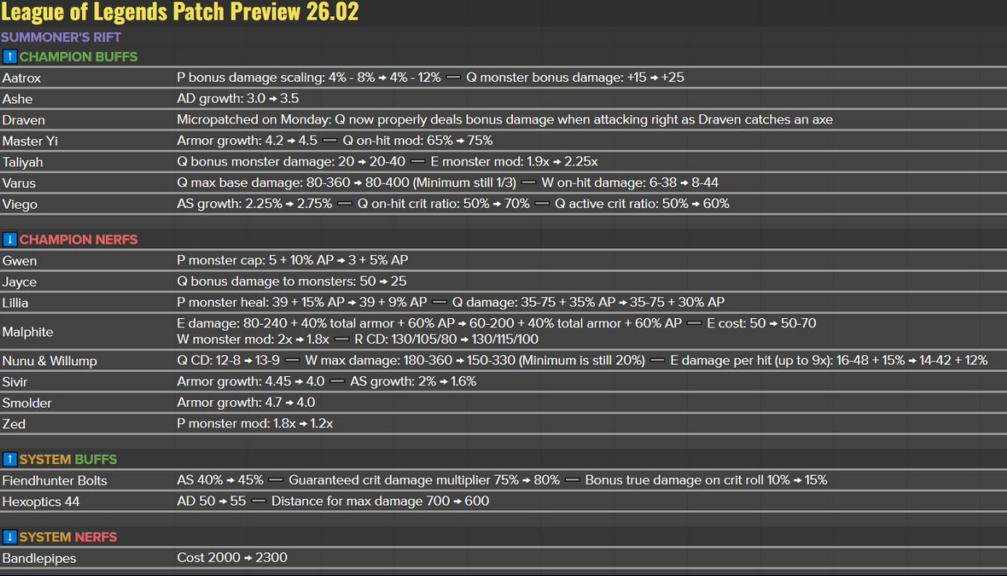Select the Malphite champion name
The width and height of the screenshot is (1007, 576).
[x=28, y=332]
